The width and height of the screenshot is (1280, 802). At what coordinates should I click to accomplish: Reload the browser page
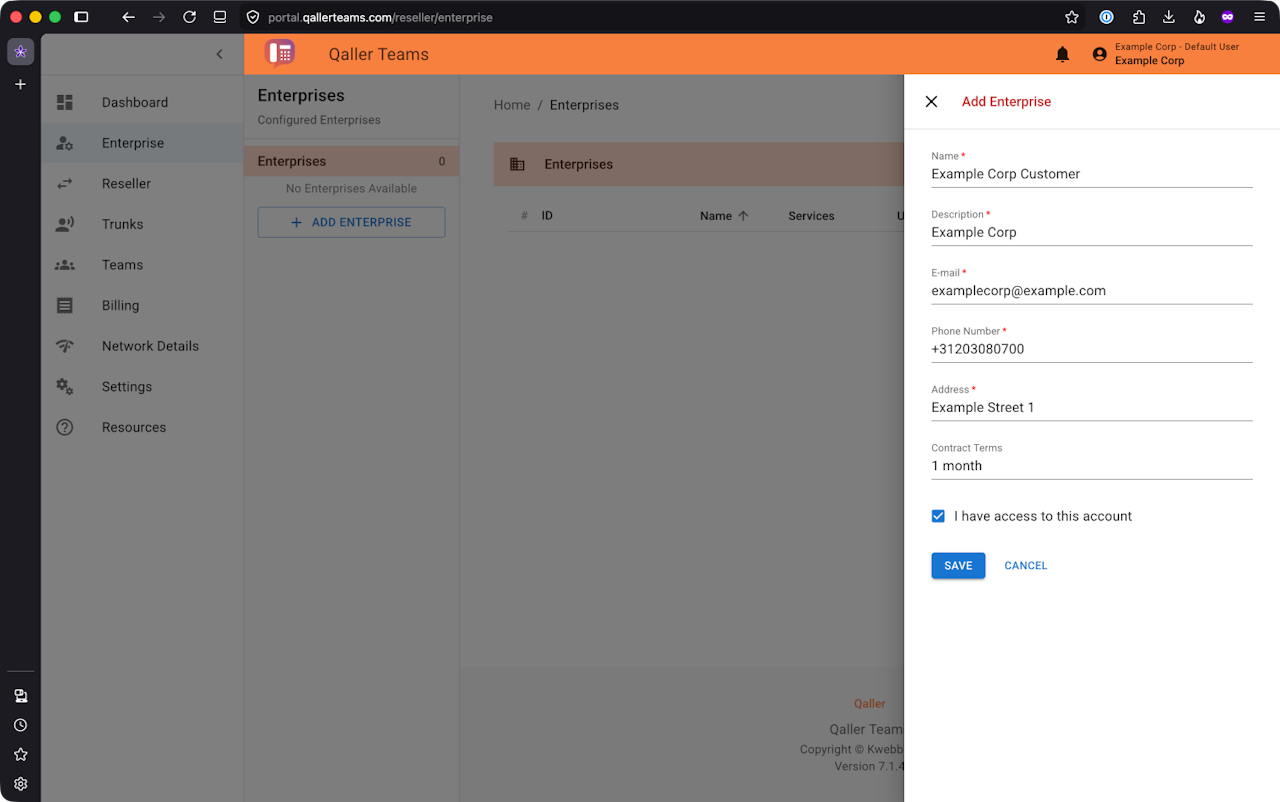[x=189, y=17]
